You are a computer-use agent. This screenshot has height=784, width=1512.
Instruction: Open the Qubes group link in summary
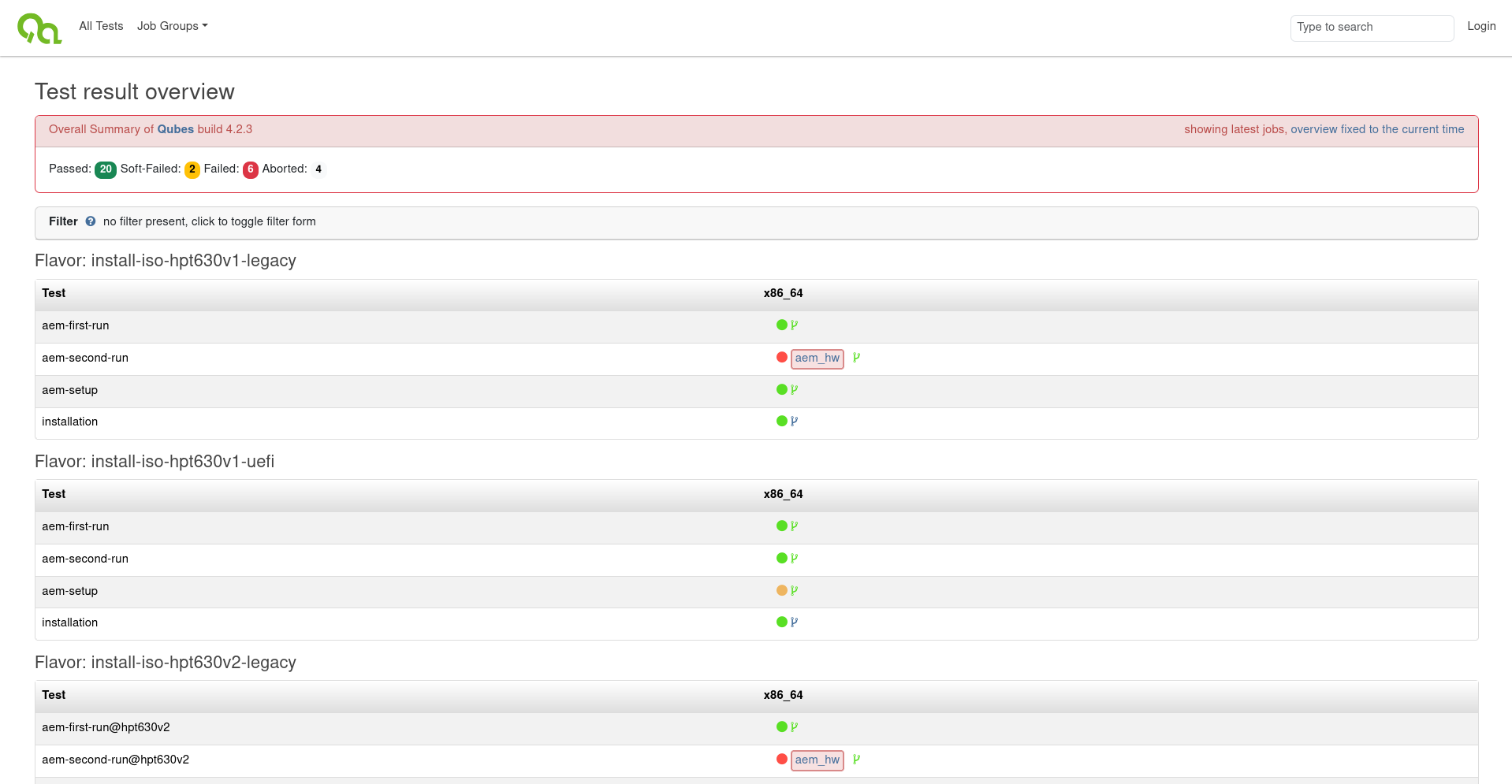[175, 129]
